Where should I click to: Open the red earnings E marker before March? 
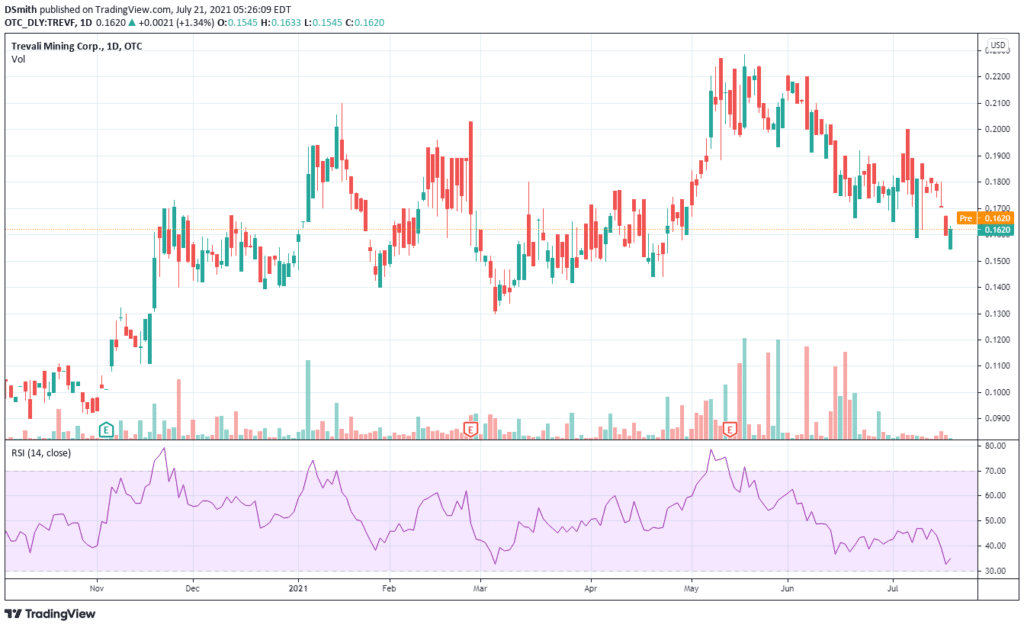(470, 430)
